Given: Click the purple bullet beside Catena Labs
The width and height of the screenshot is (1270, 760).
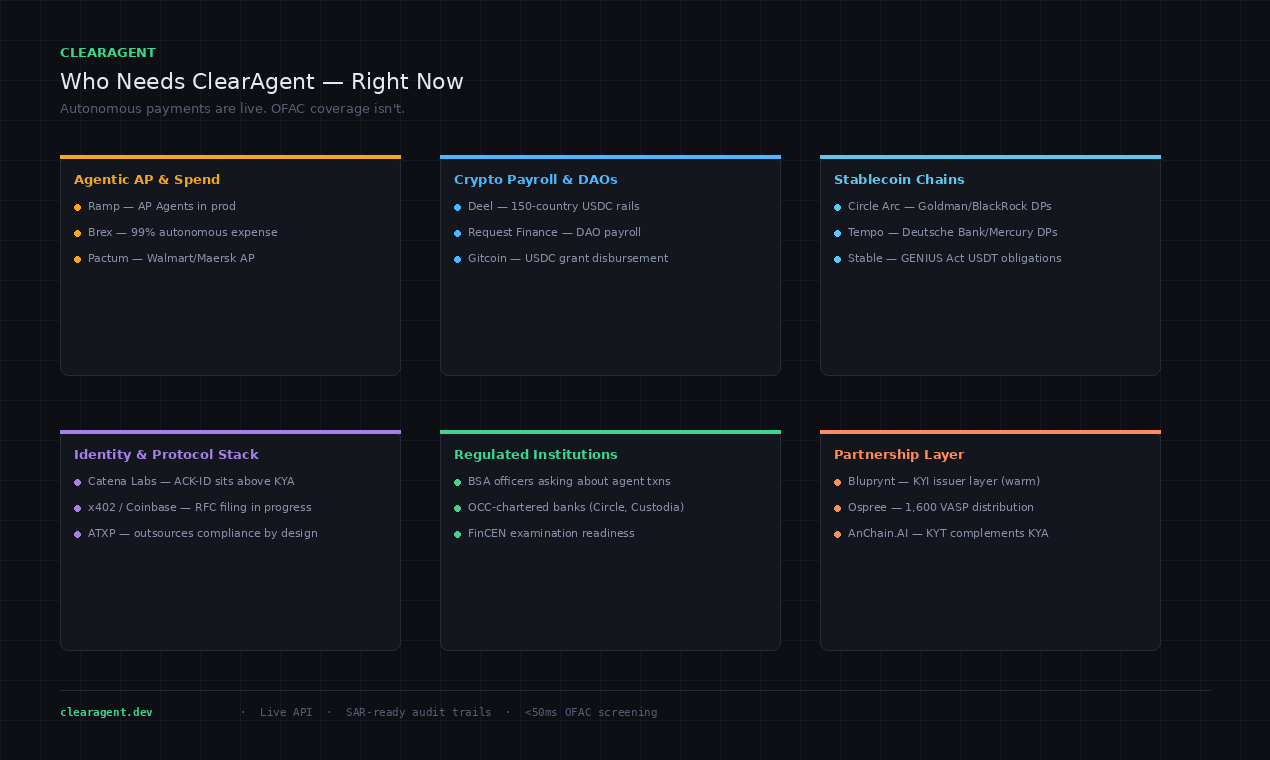Looking at the screenshot, I should coord(78,482).
